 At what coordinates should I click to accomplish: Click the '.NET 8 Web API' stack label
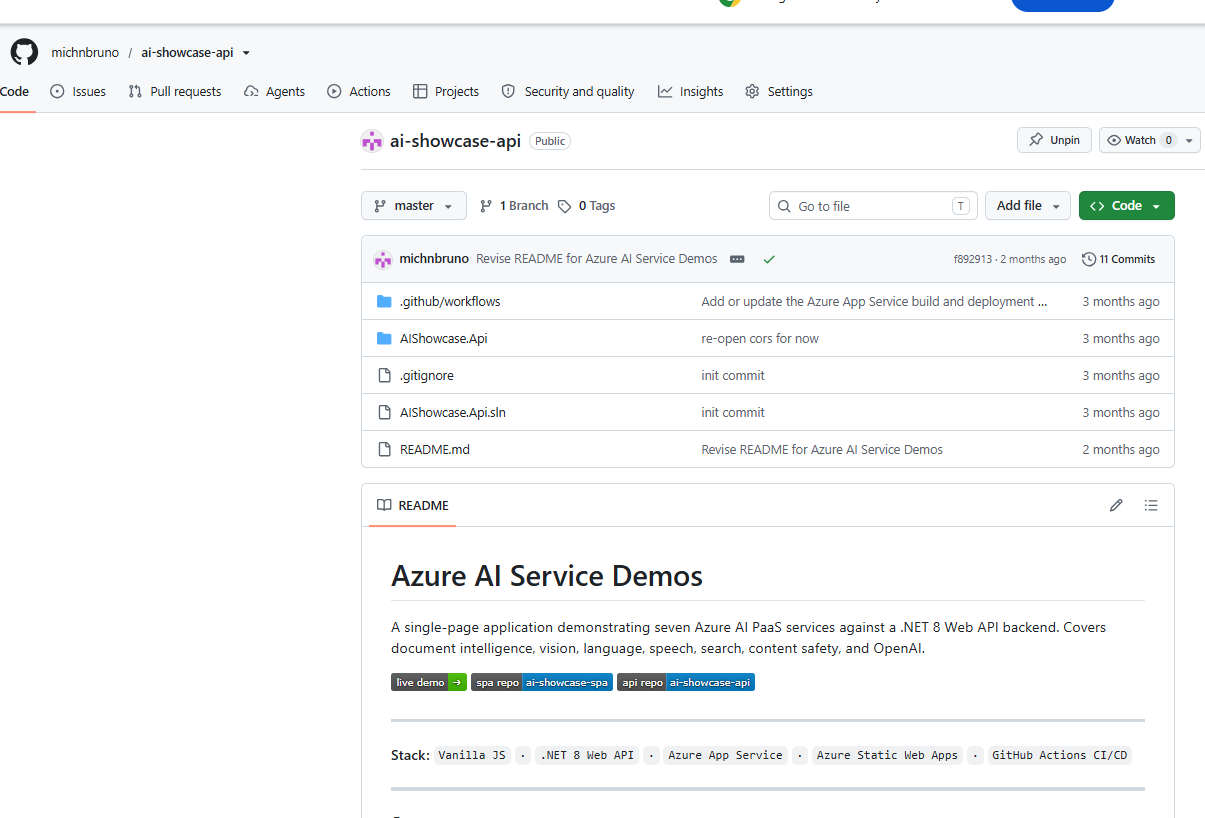click(x=588, y=755)
